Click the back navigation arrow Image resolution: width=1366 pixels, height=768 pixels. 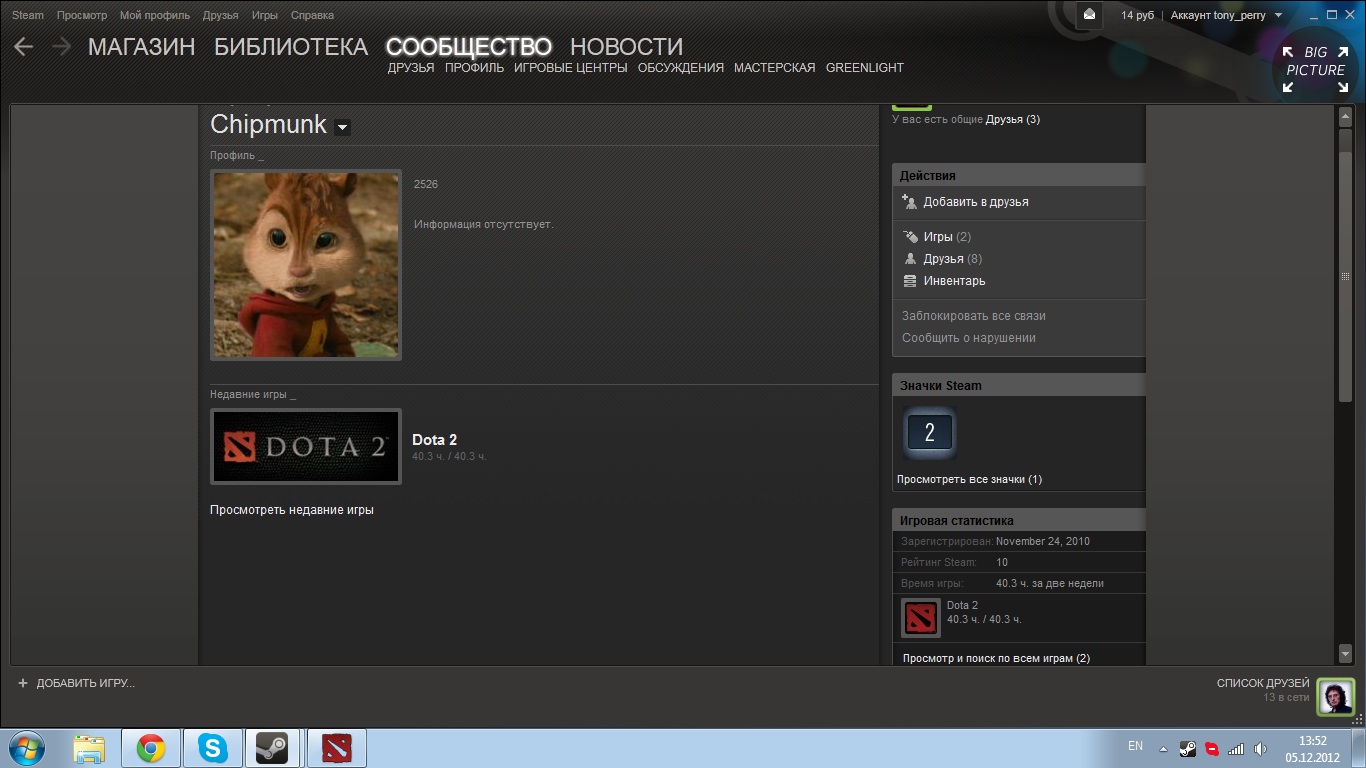24,47
